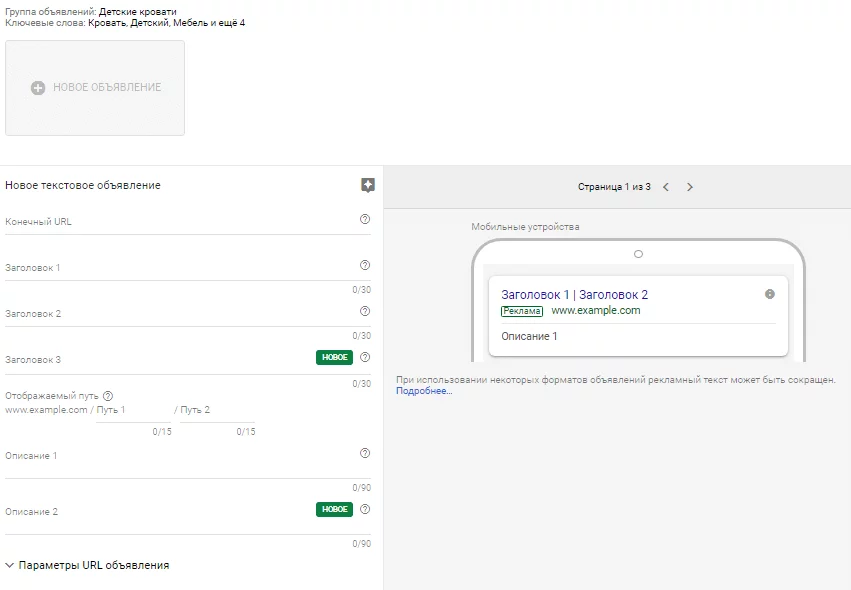Show help for Описание 2 field
Viewport: 851px width, 590px height.
365,509
